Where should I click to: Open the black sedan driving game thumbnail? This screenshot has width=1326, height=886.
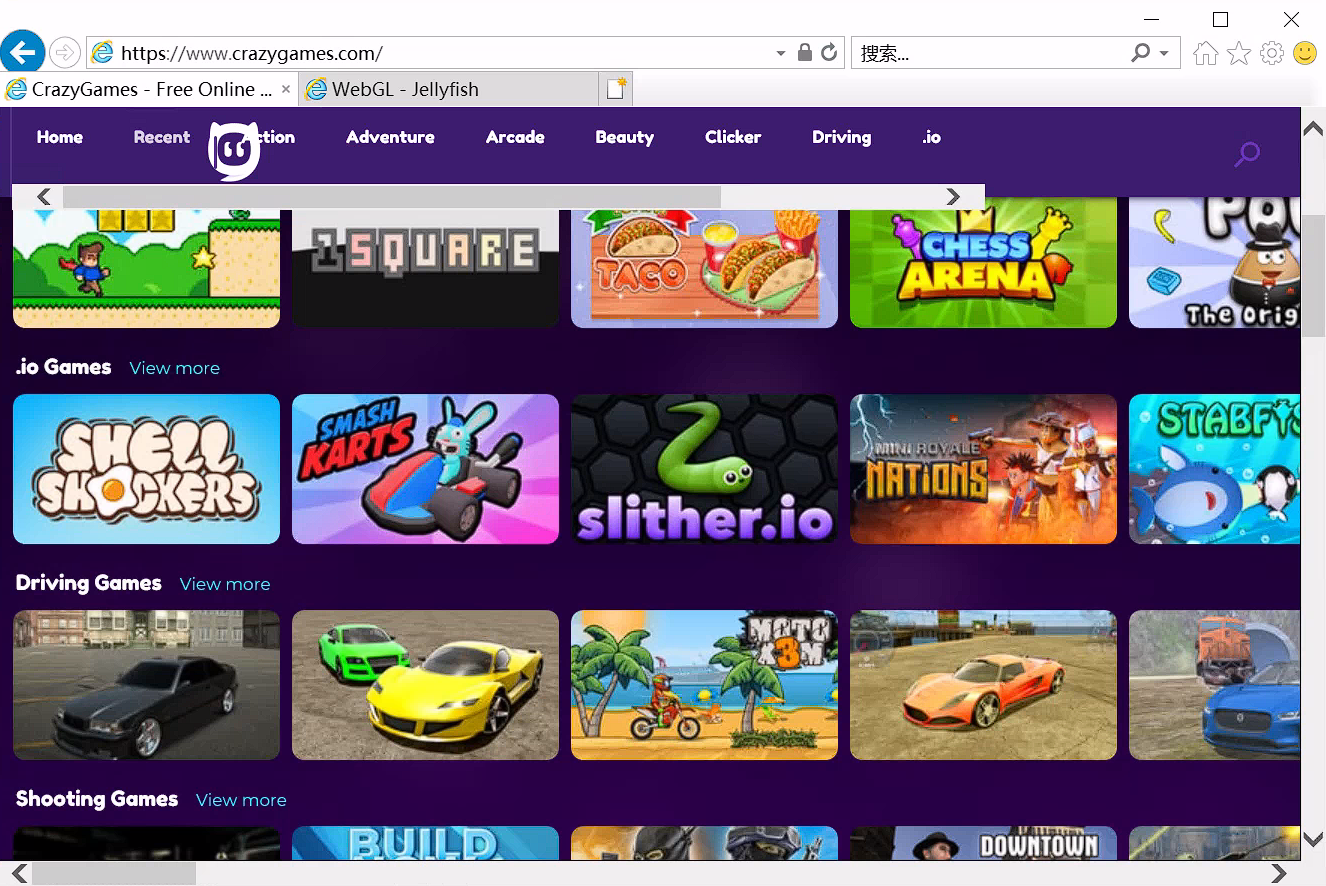[x=146, y=685]
